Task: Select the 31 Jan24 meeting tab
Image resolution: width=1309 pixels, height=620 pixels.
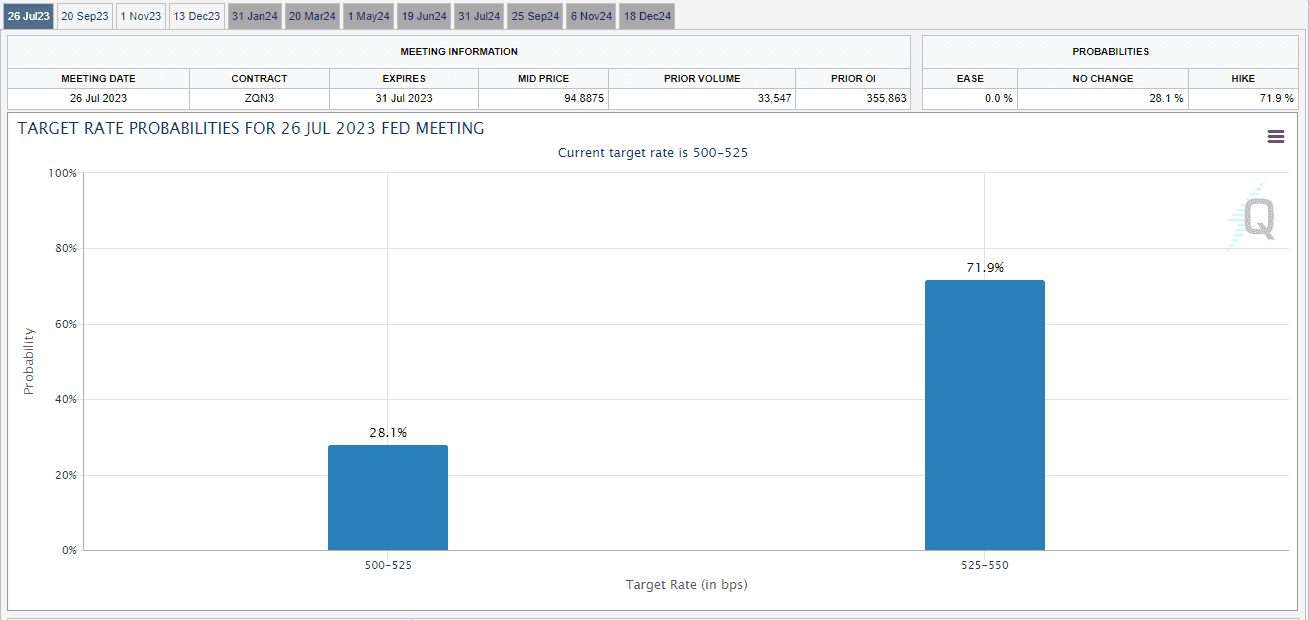Action: (x=255, y=16)
